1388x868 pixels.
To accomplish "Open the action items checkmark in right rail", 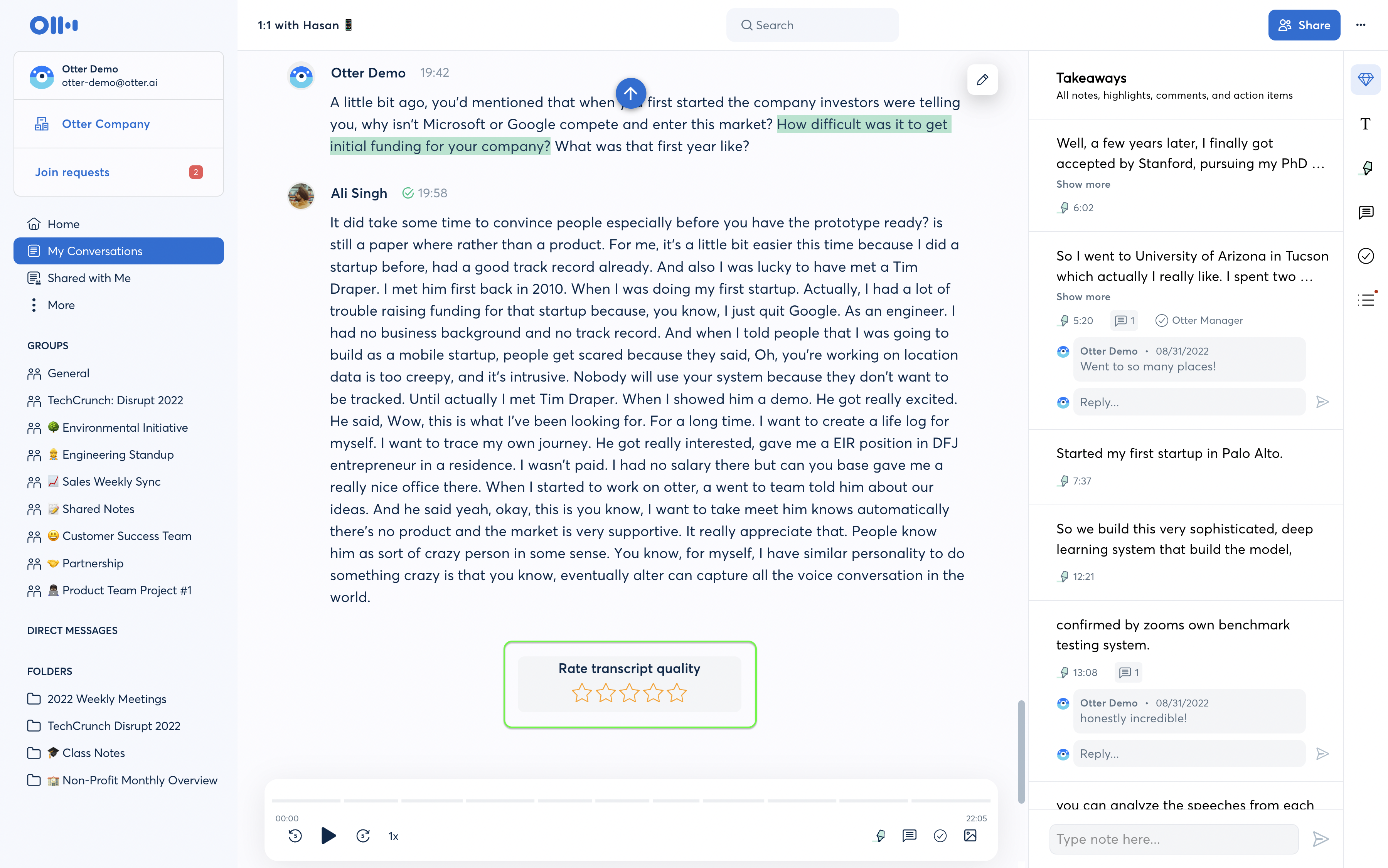I will [x=1366, y=256].
